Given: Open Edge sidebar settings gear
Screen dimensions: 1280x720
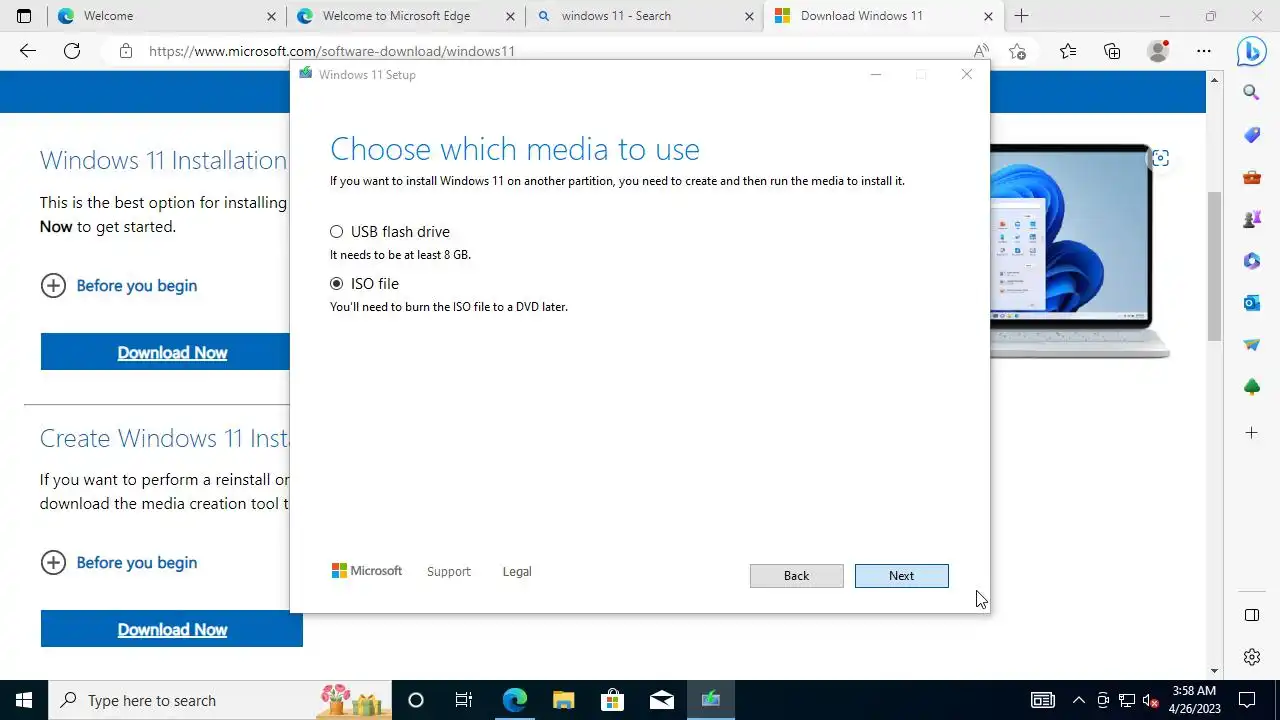Looking at the screenshot, I should click(x=1251, y=657).
